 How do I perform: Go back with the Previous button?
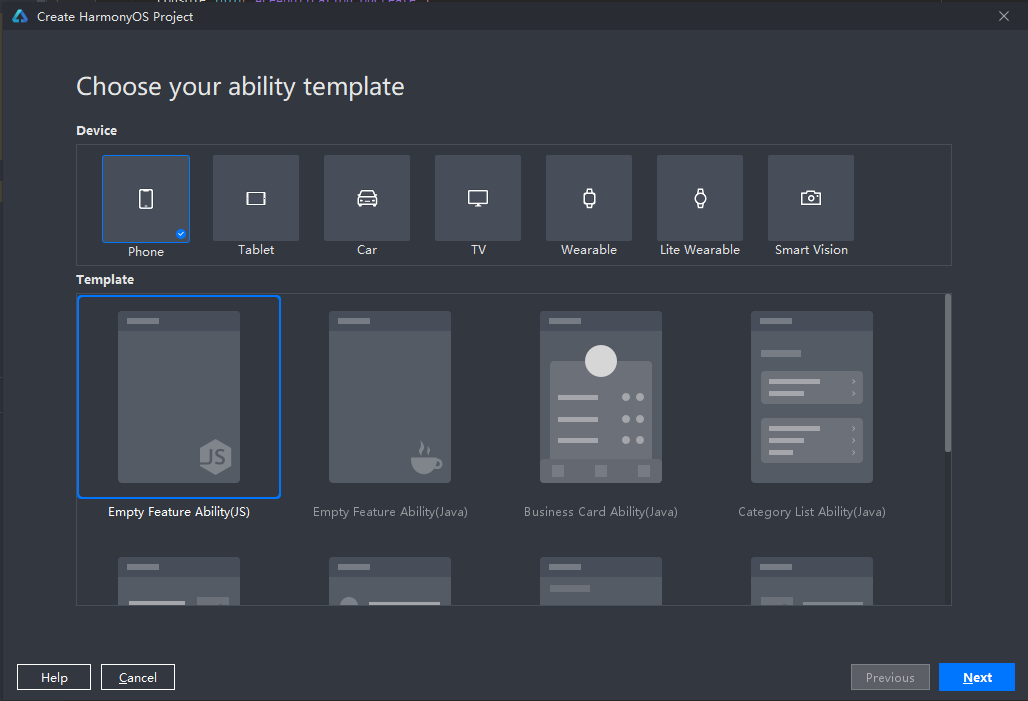(x=890, y=677)
